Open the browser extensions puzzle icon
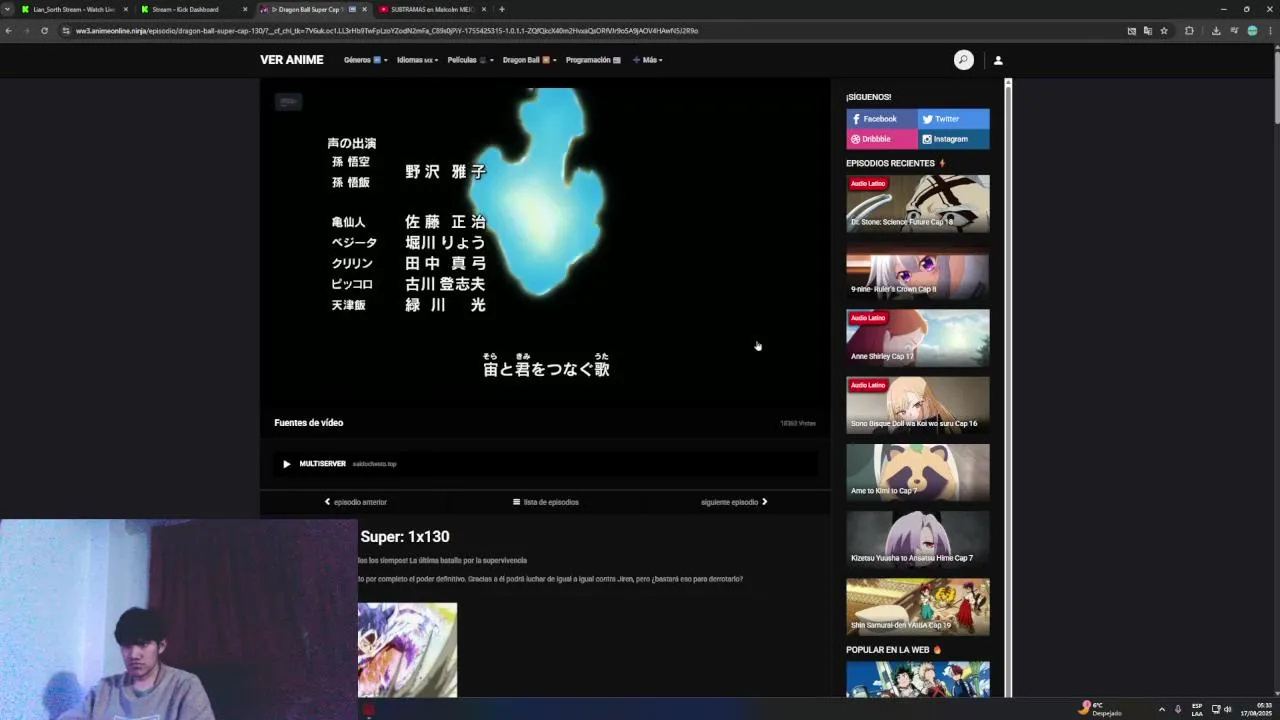1280x720 pixels. click(x=1189, y=31)
